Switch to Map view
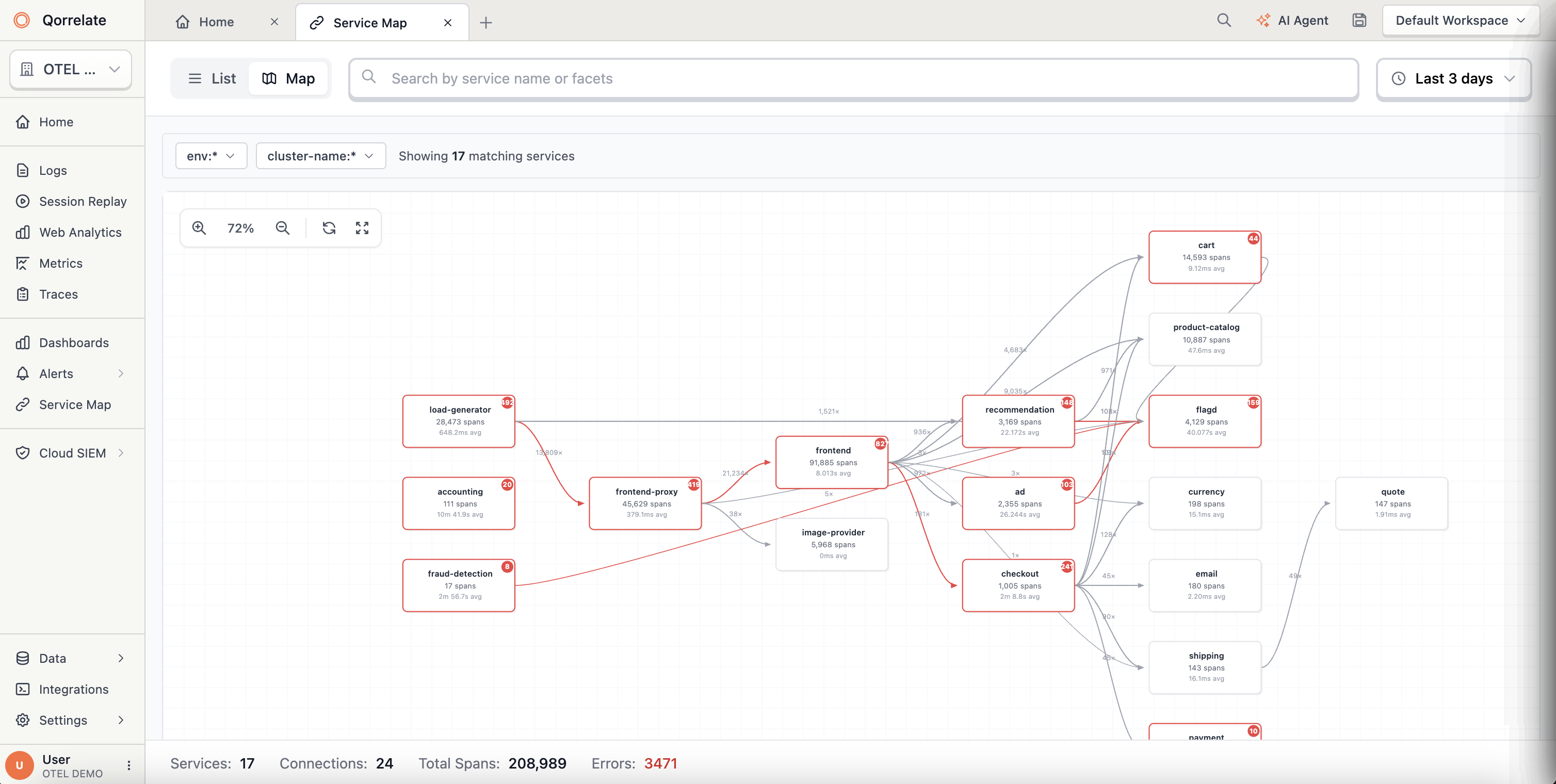Viewport: 1556px width, 784px height. tap(289, 78)
